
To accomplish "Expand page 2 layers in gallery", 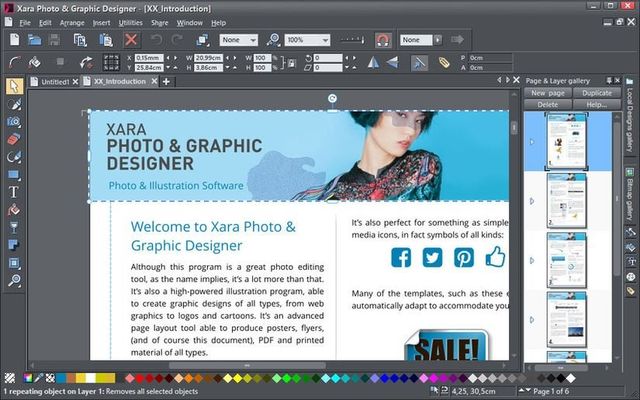I will [x=533, y=201].
